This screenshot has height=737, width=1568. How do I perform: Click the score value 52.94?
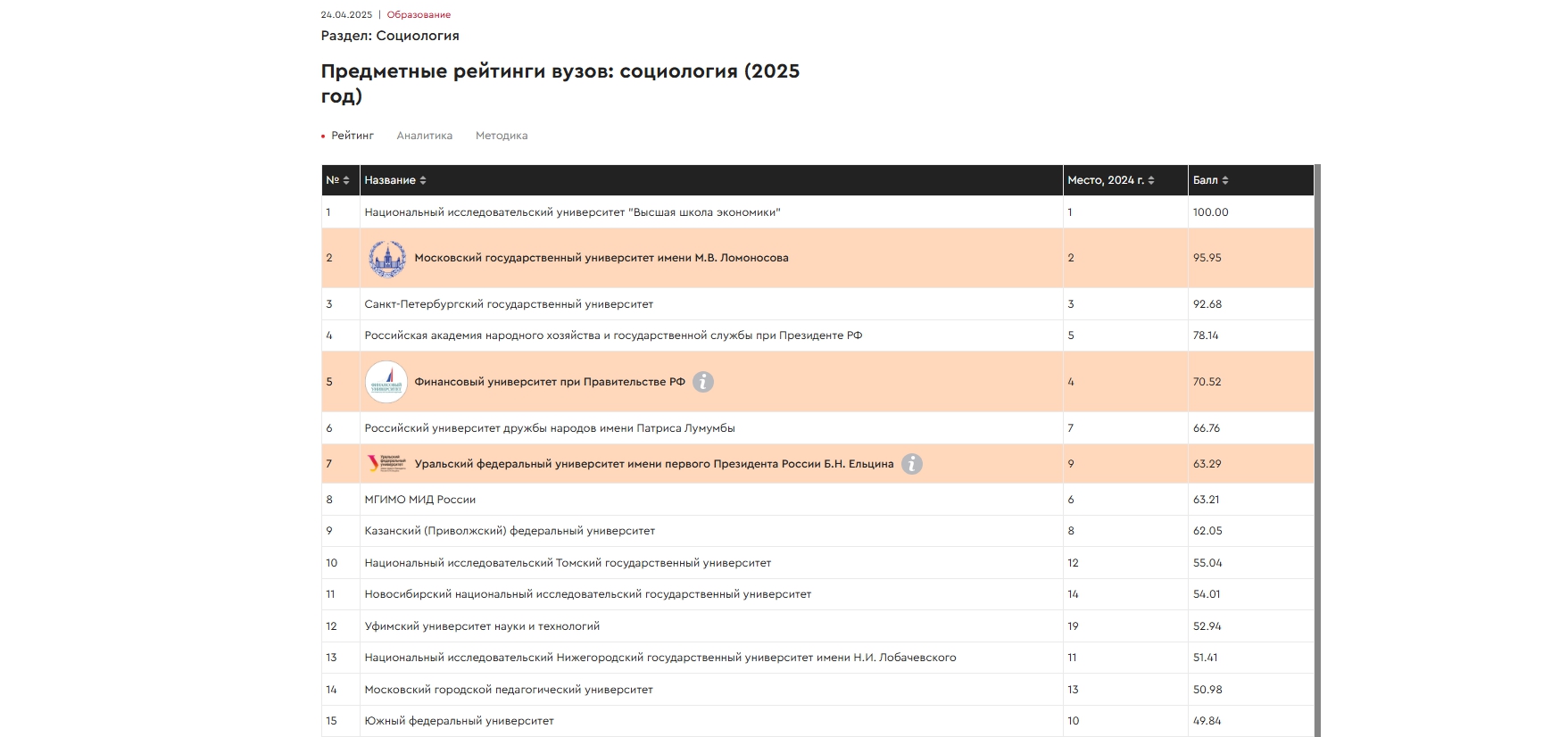coord(1207,626)
